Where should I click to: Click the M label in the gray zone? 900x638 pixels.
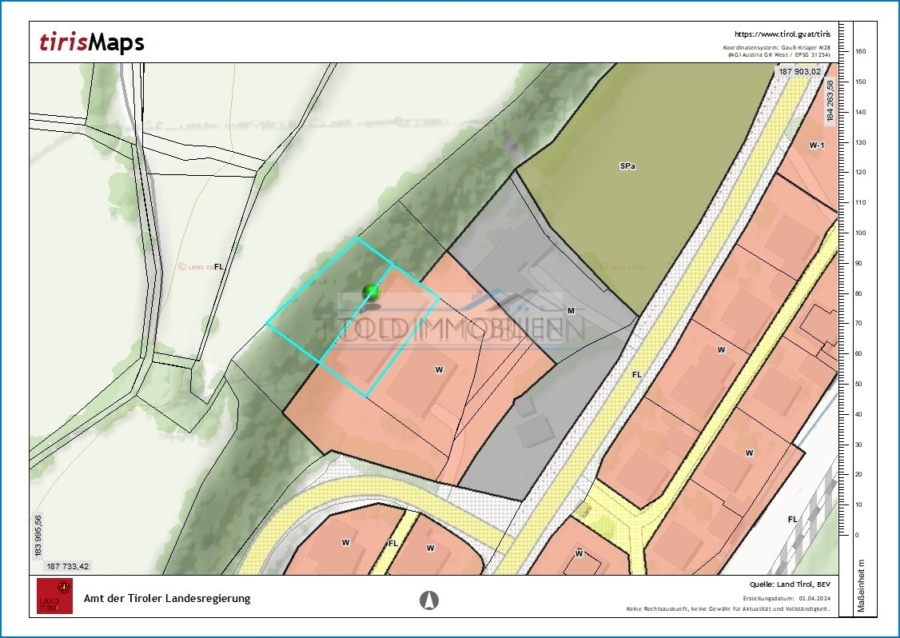571,310
